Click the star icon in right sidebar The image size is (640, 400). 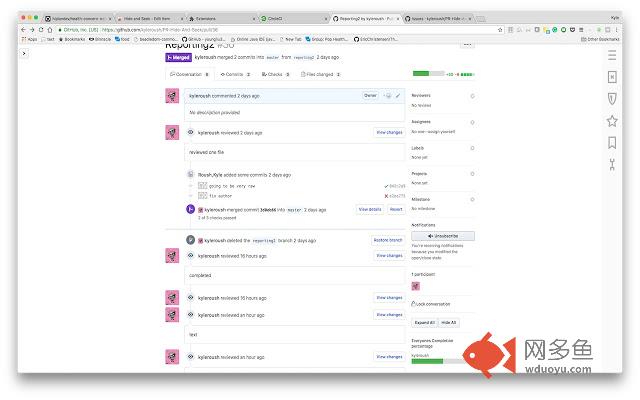coord(612,121)
